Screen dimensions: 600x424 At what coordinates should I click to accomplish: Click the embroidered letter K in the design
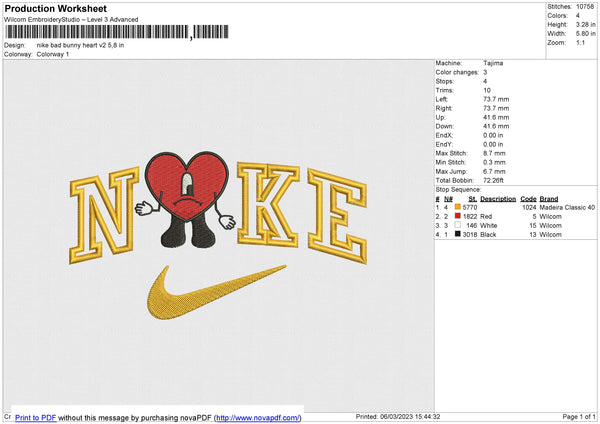coord(268,204)
